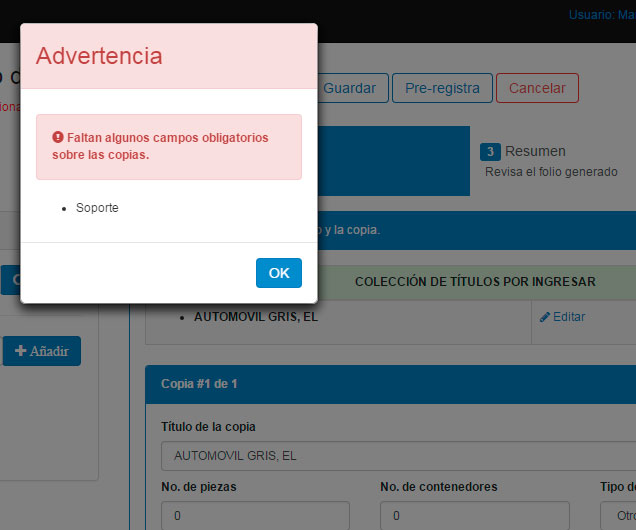
Task: Focus the No. de contenedores input
Action: click(474, 516)
